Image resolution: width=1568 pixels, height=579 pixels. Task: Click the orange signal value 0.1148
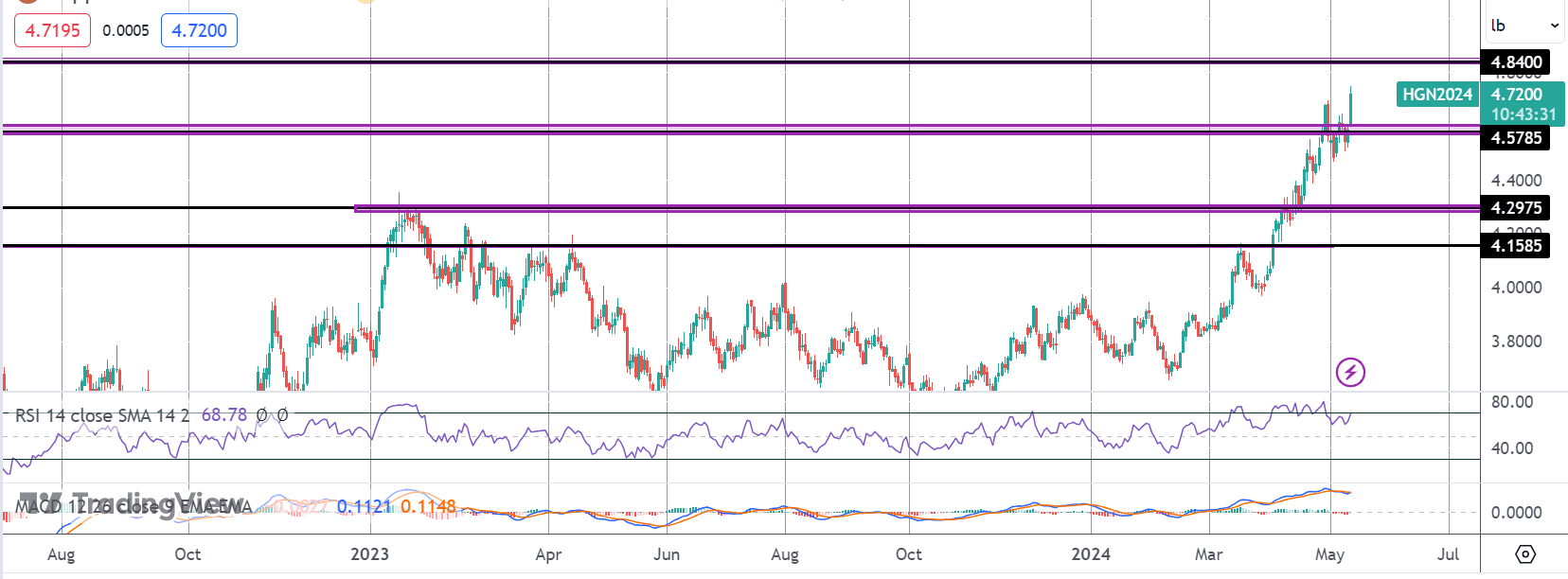pos(428,507)
